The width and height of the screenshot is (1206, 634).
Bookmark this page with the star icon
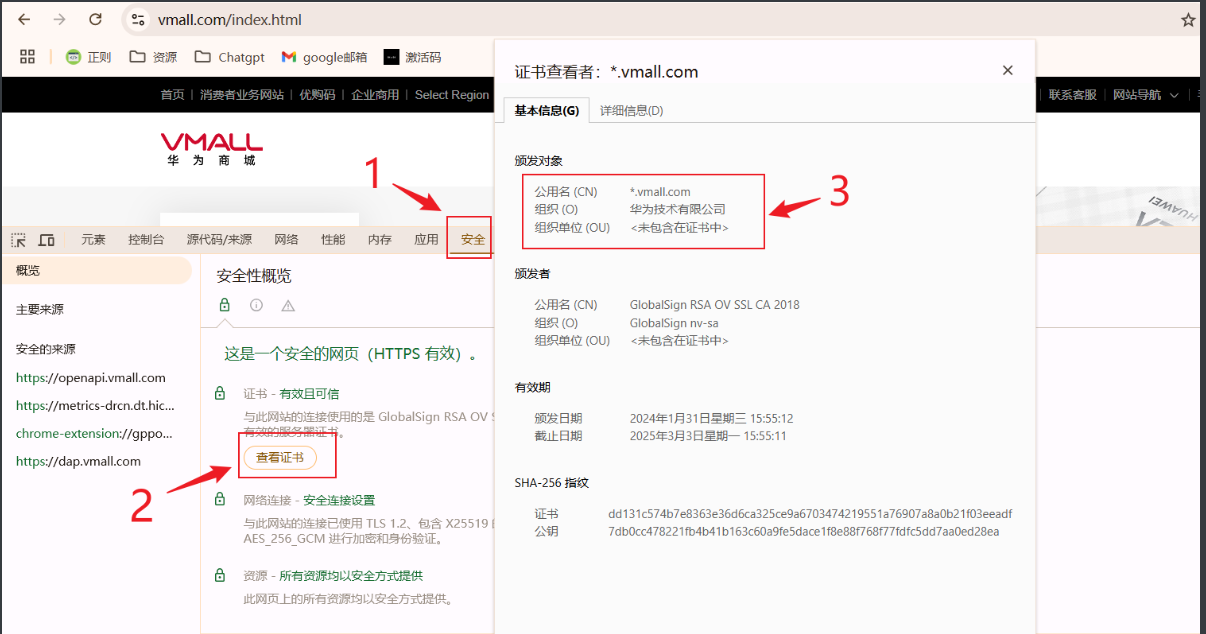1188,20
